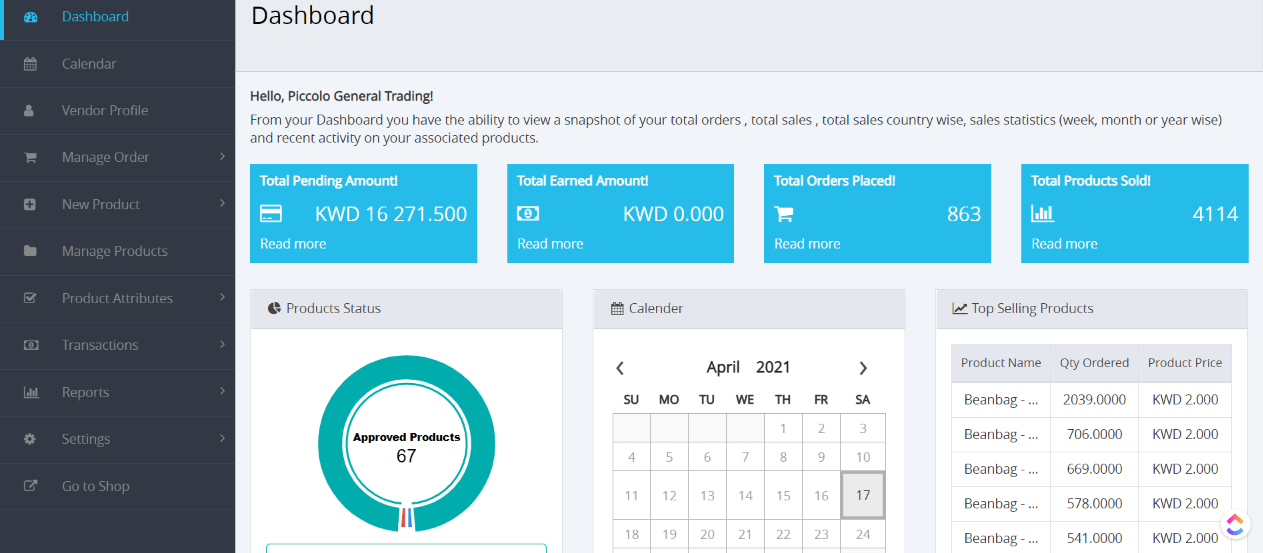This screenshot has height=553, width=1263.
Task: Expand the Transactions submenu chevron
Action: [x=222, y=344]
